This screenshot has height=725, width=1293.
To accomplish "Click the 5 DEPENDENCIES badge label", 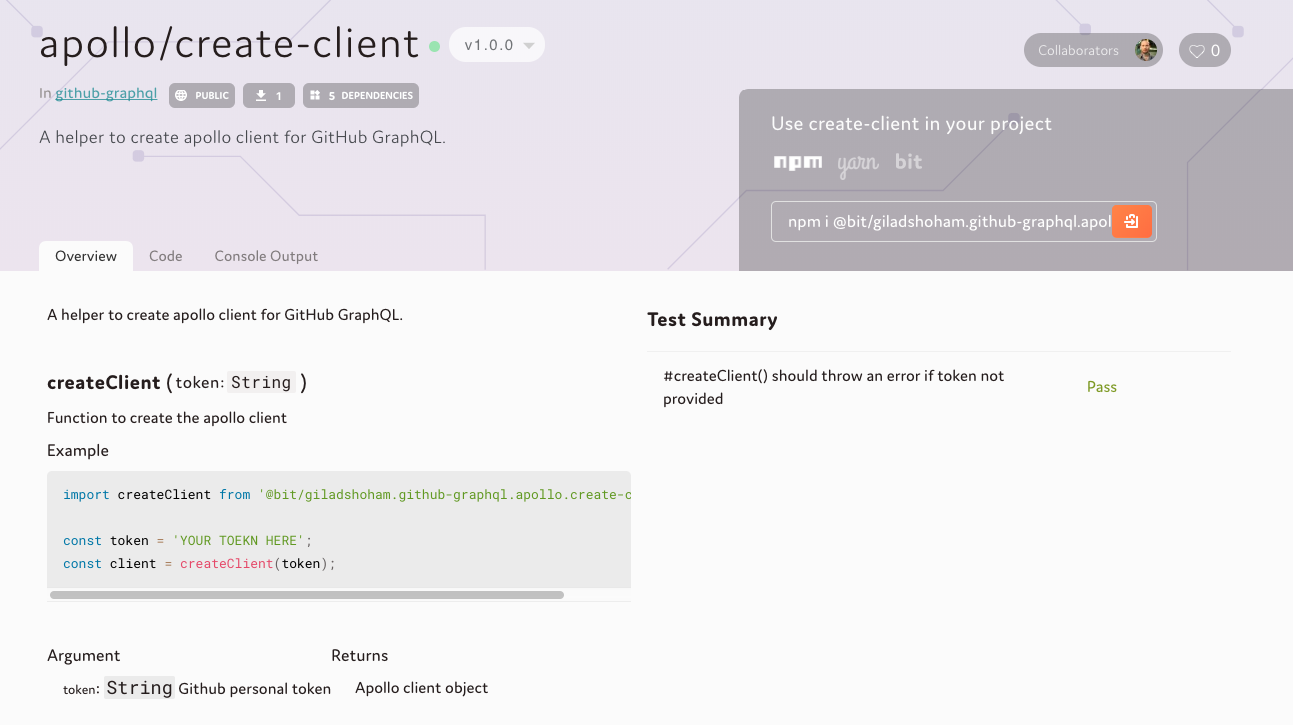I will point(370,96).
